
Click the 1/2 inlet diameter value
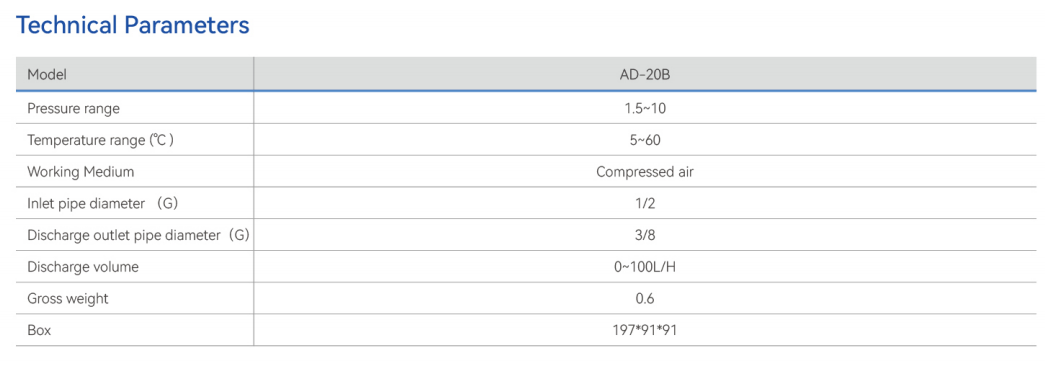(x=644, y=204)
